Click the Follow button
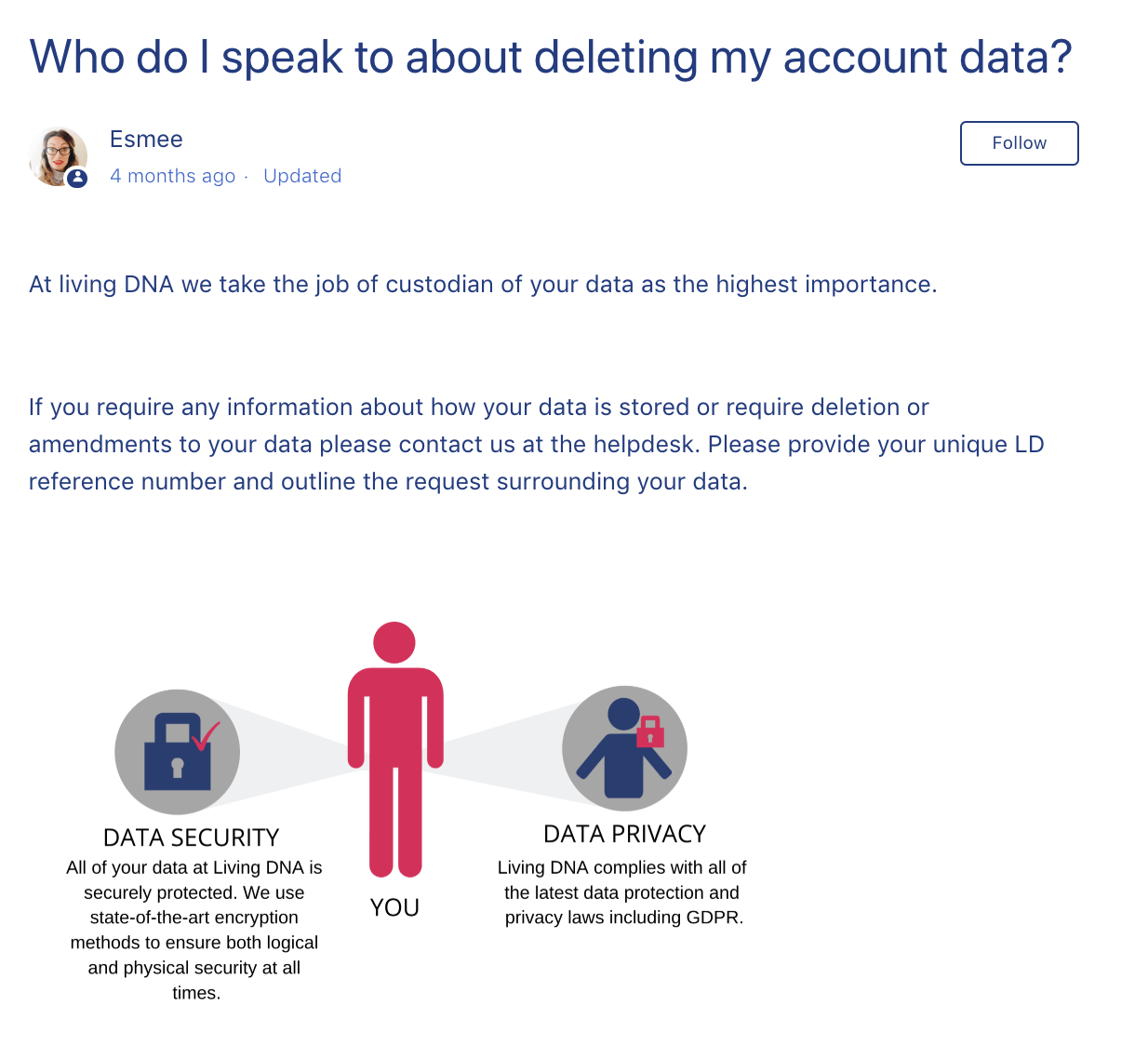 [x=1019, y=143]
